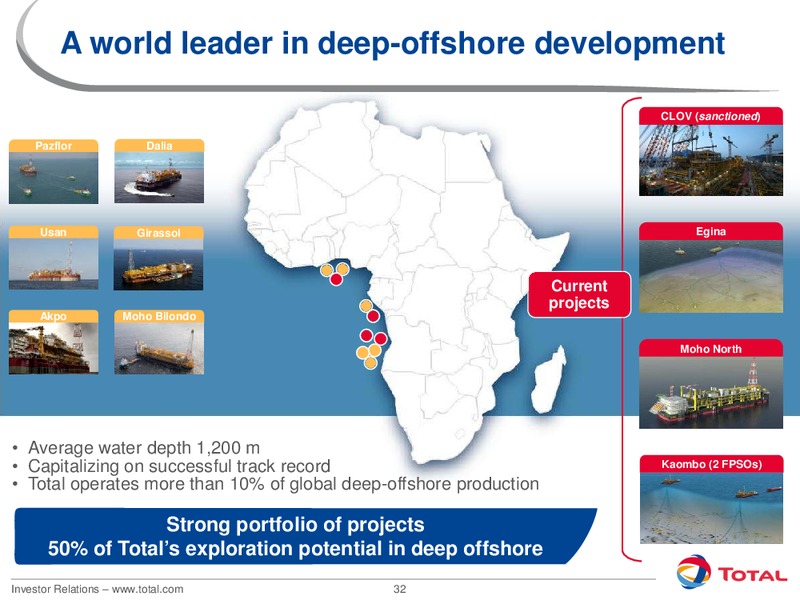Click the Akpo facility photo

54,348
